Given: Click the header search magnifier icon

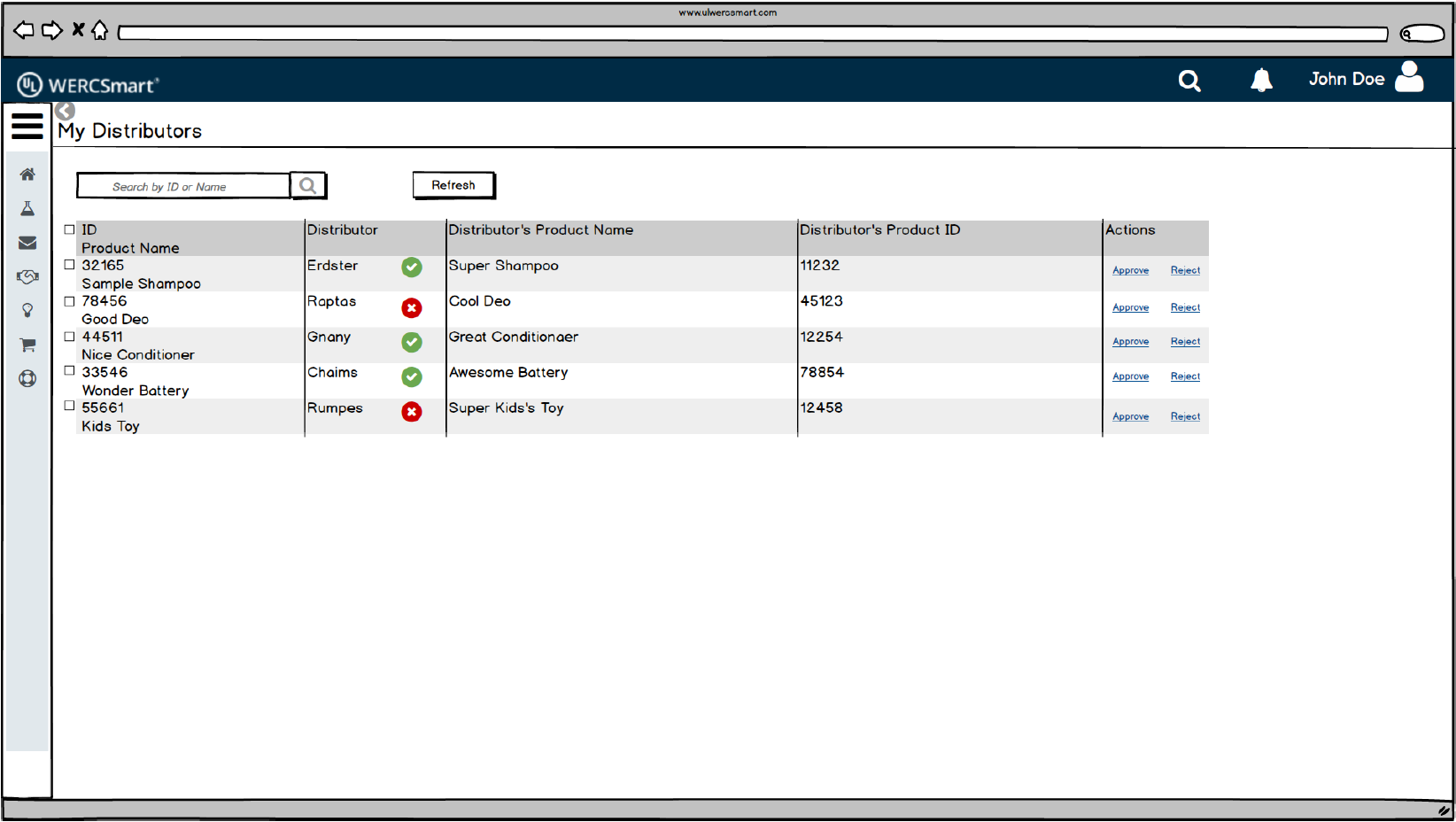Looking at the screenshot, I should pos(1189,81).
